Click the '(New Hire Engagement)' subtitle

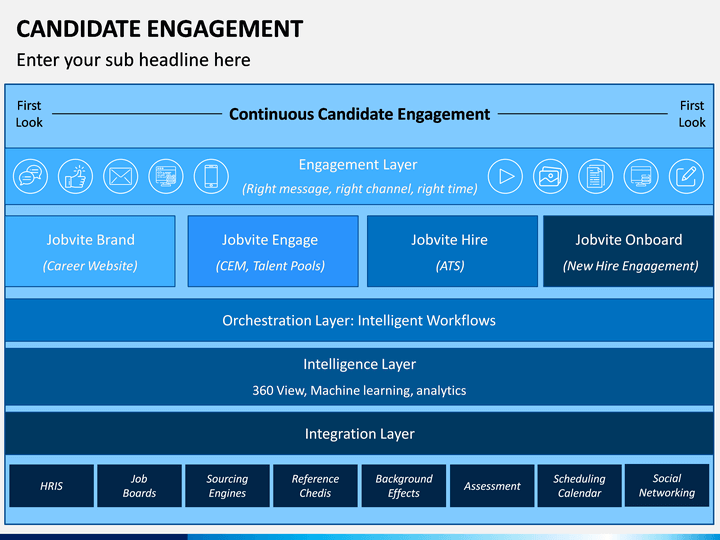click(x=630, y=266)
